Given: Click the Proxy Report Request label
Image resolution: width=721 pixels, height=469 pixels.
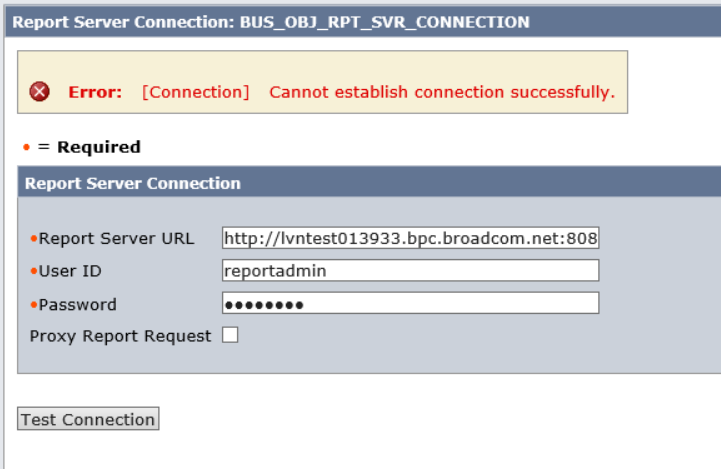Looking at the screenshot, I should click(120, 336).
